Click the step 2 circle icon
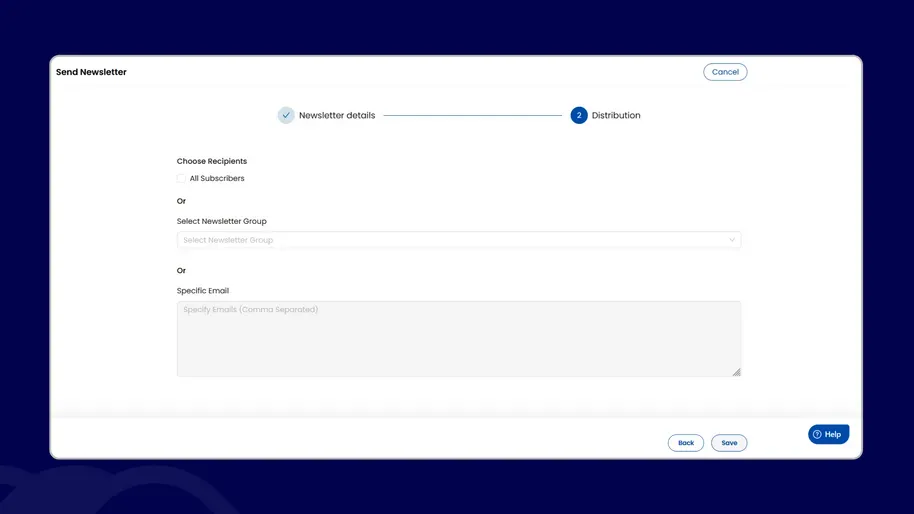 pyautogui.click(x=579, y=115)
